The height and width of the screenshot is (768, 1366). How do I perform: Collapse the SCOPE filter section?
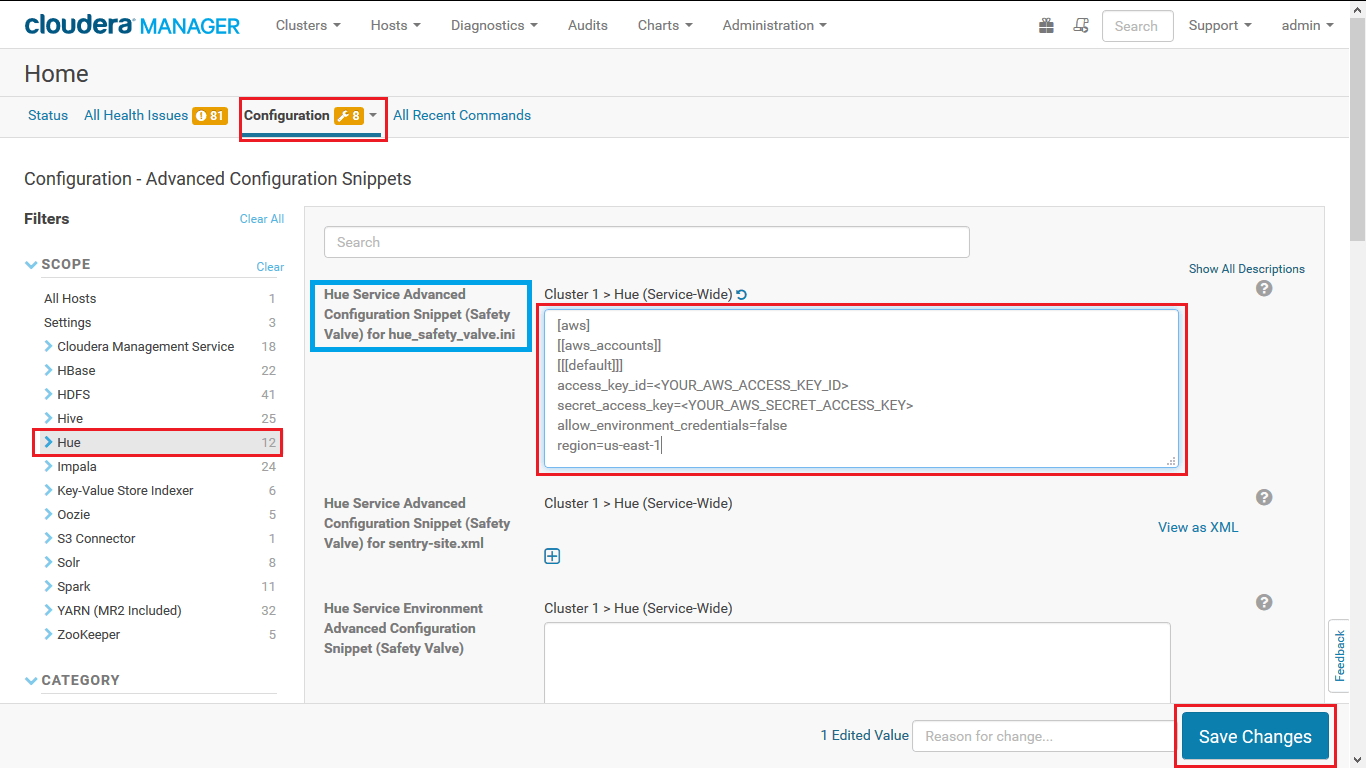coord(31,265)
